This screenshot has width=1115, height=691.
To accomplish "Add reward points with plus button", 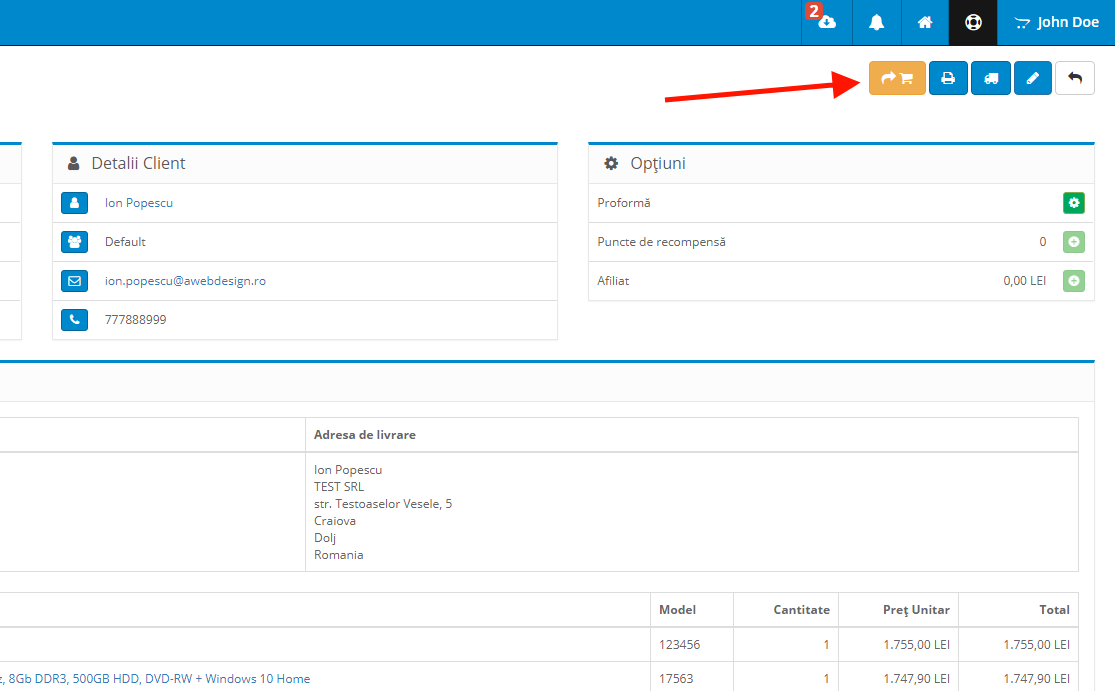I will (x=1073, y=242).
